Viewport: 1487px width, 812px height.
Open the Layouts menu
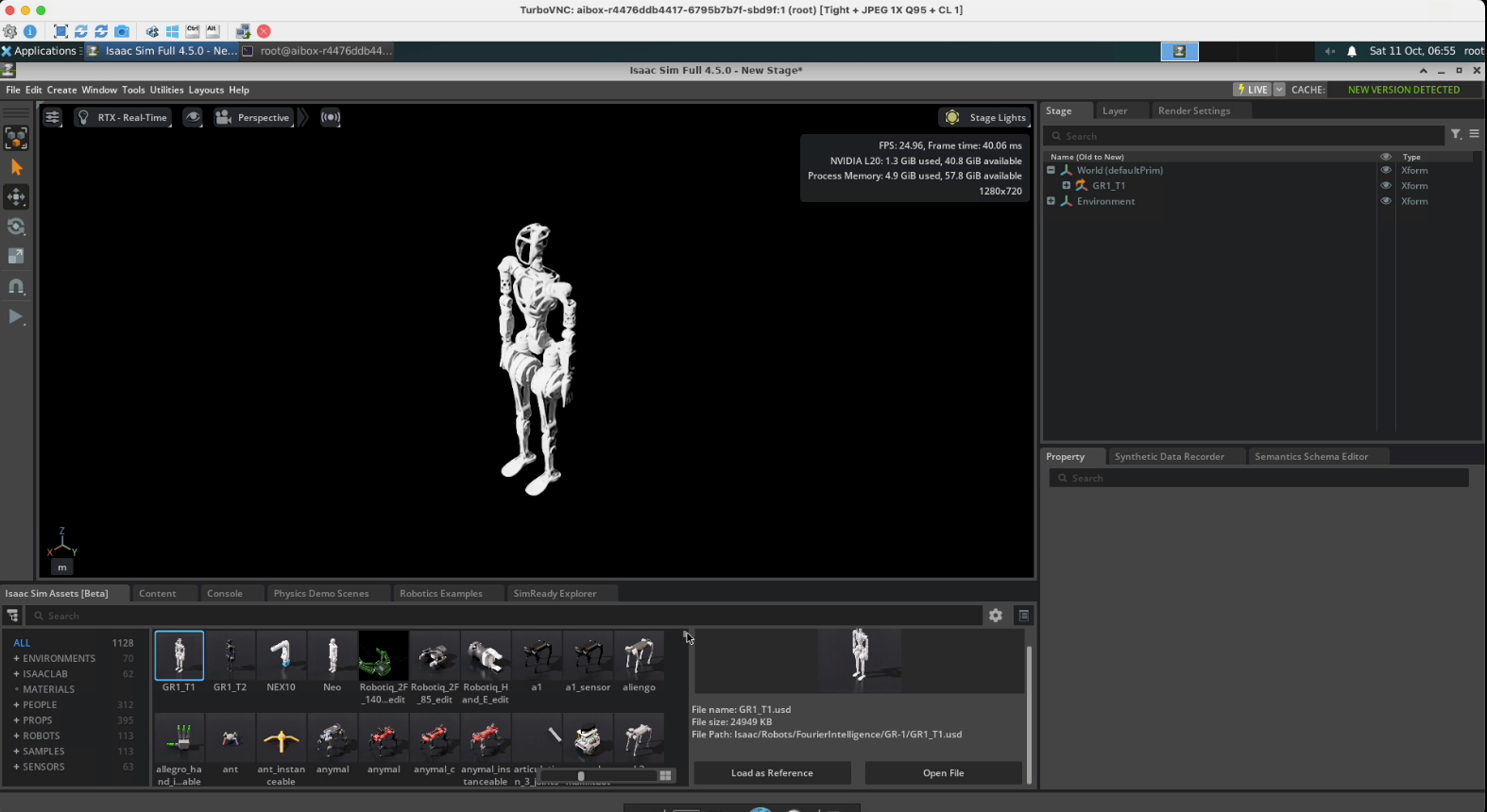[x=206, y=90]
